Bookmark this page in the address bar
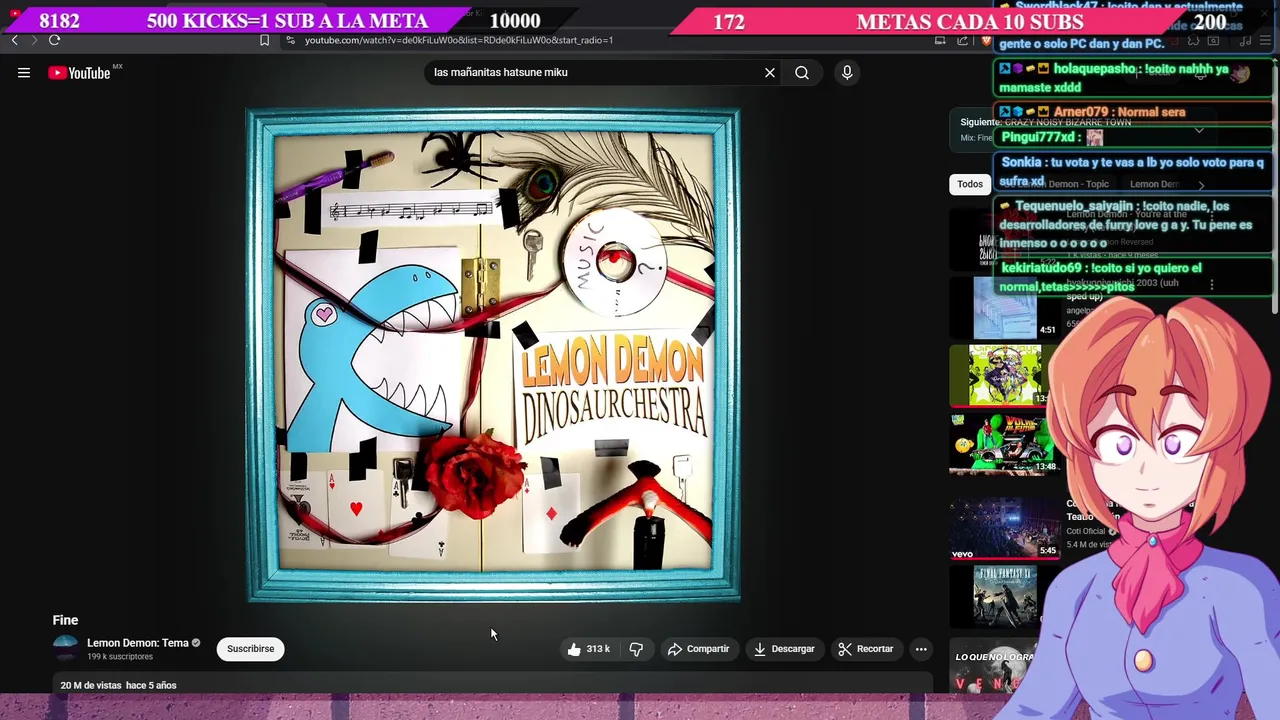This screenshot has height=720, width=1280. click(264, 40)
